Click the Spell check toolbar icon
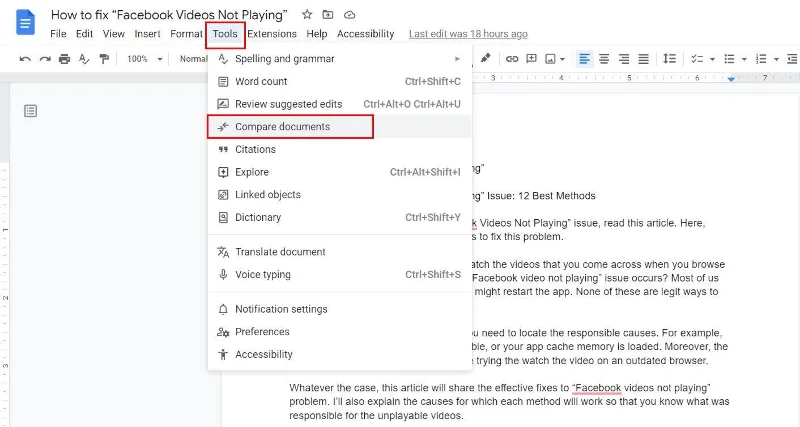The image size is (800, 427). tap(84, 59)
